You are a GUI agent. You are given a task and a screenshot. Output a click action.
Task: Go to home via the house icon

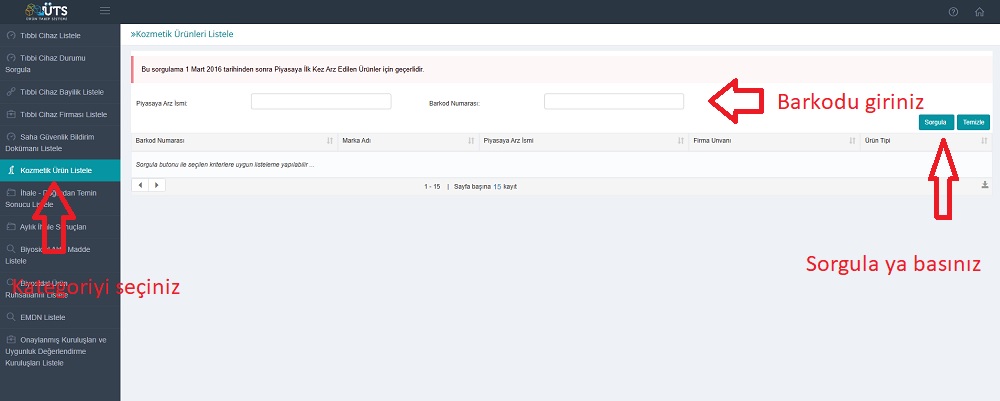point(980,11)
